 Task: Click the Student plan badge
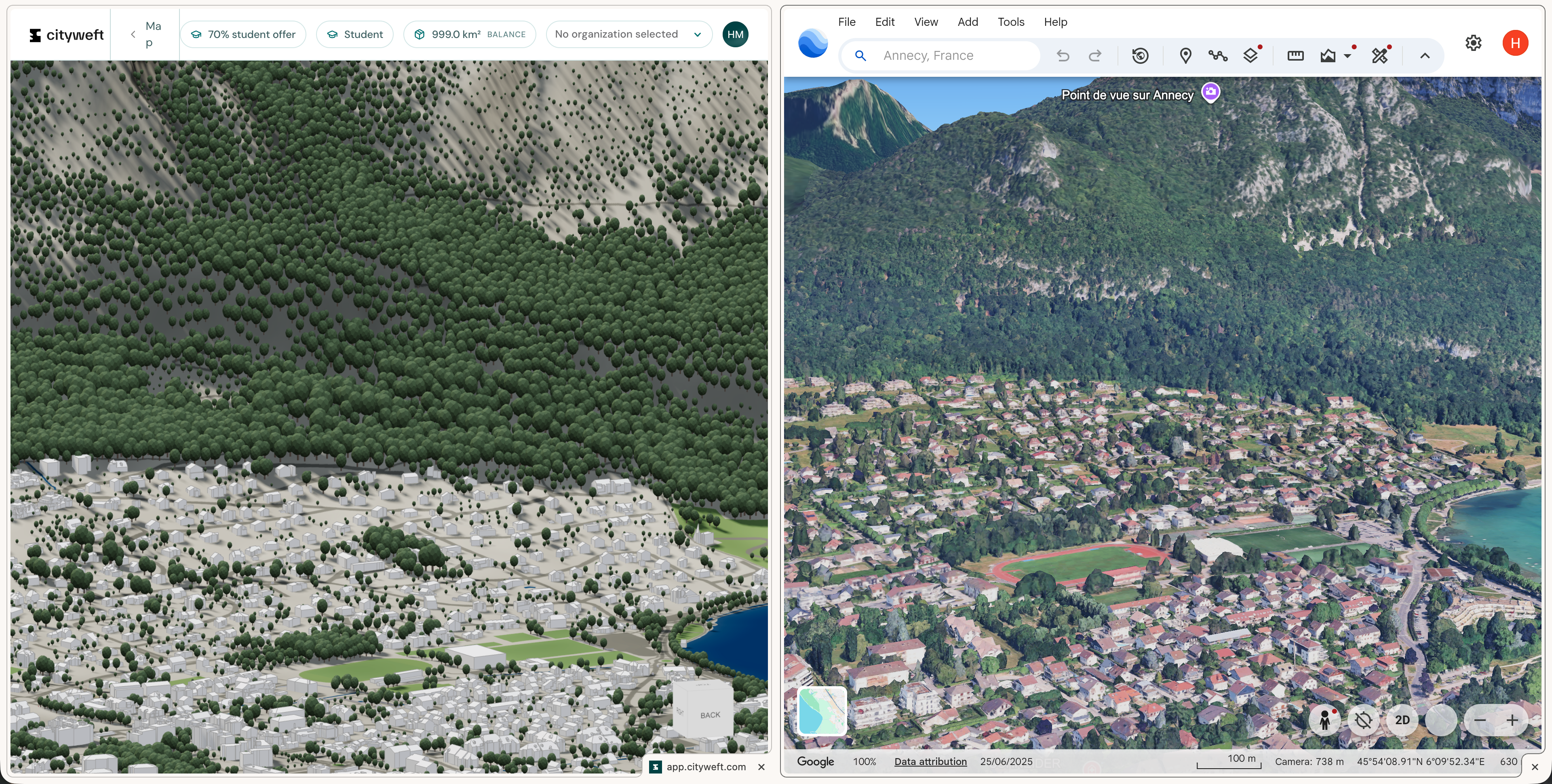point(354,34)
